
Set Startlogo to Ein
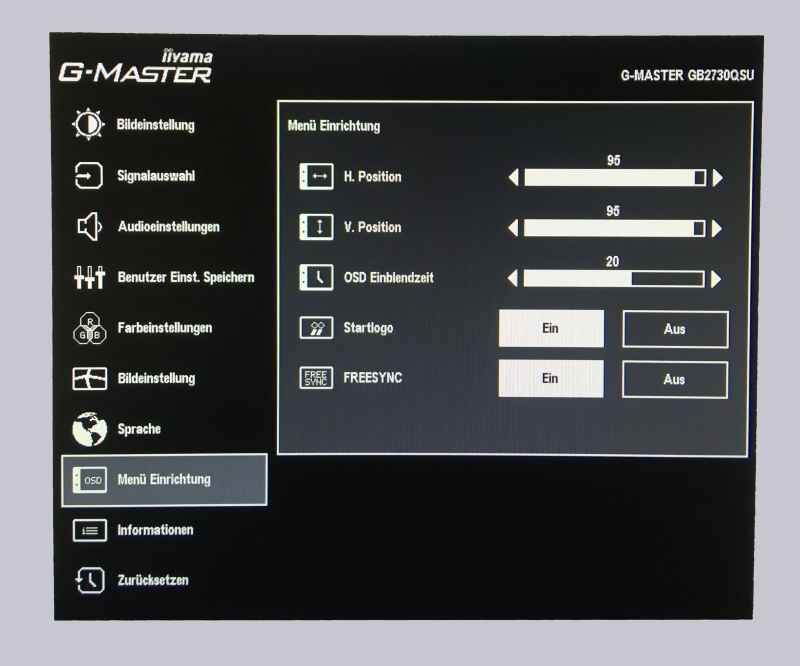[551, 328]
